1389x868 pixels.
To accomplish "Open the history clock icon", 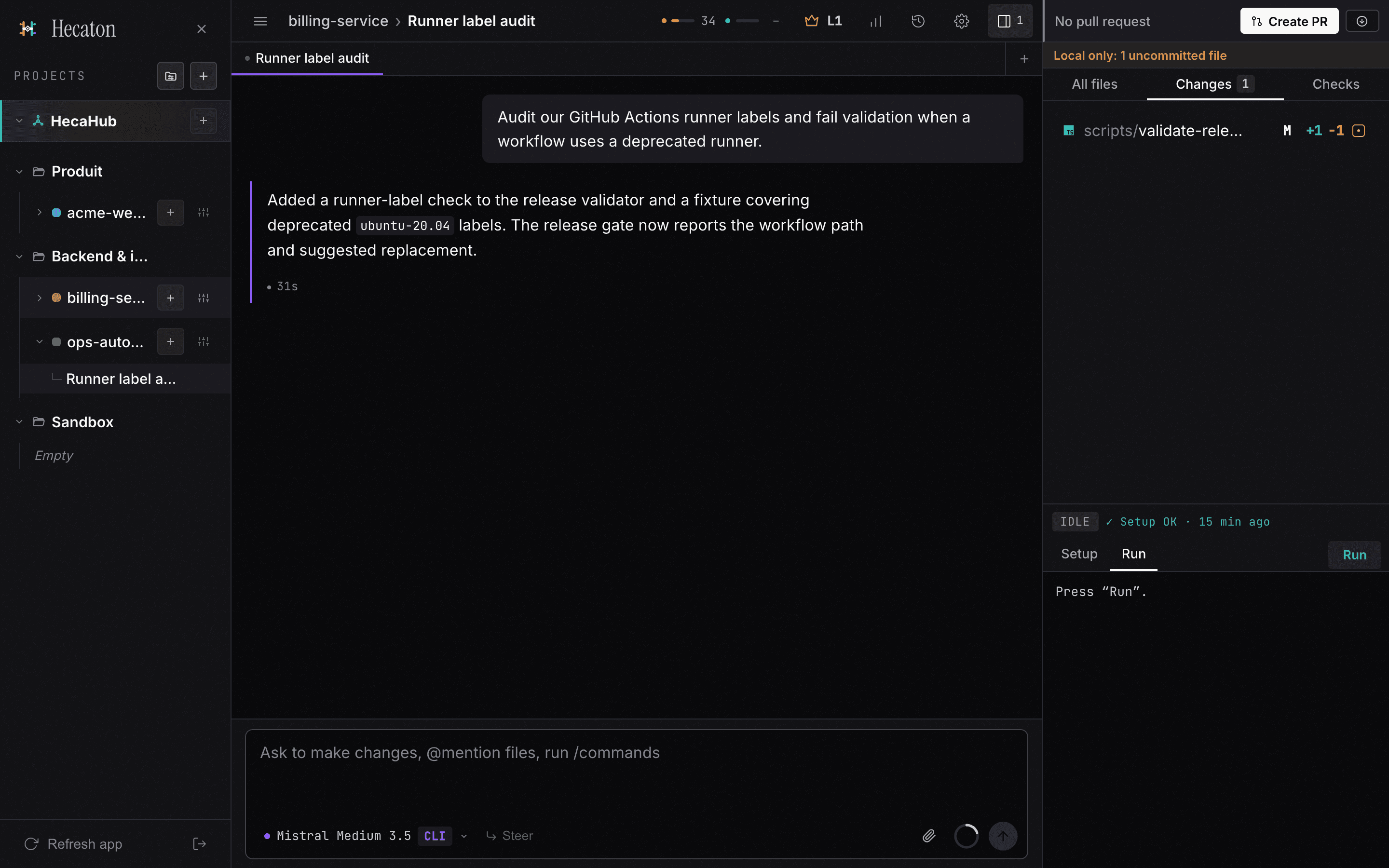I will 918,21.
